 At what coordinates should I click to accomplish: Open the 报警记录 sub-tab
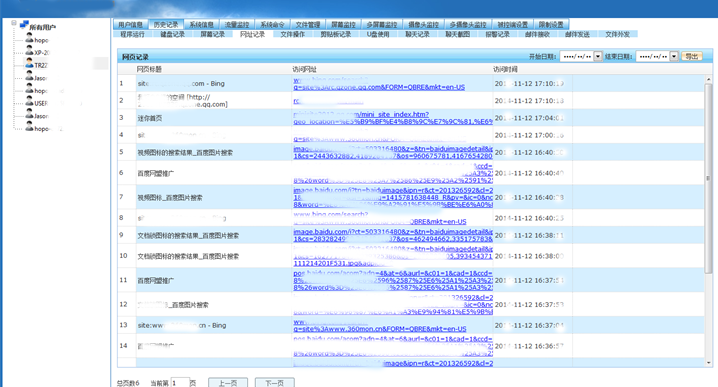point(497,34)
